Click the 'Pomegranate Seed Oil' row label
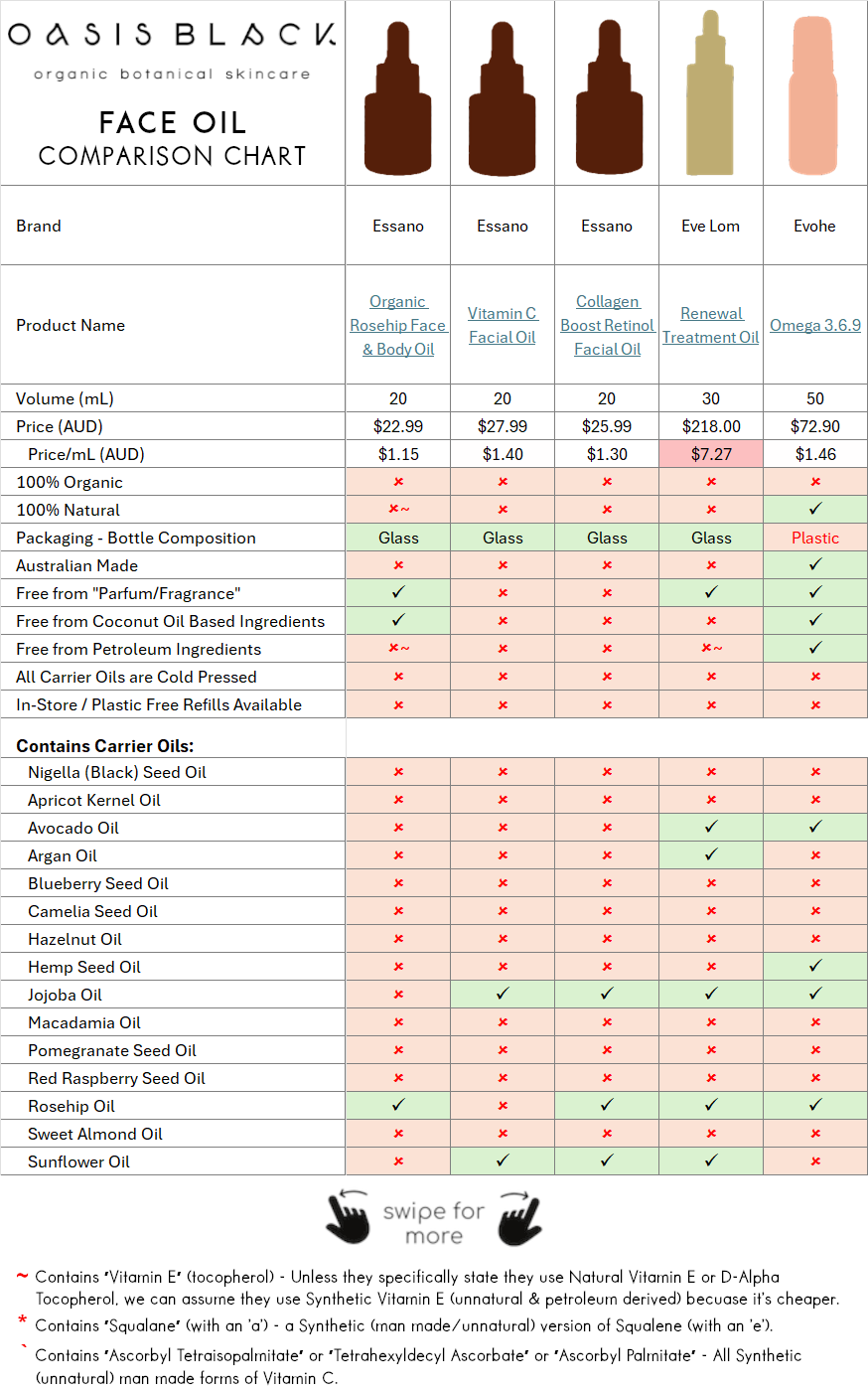 112,1050
